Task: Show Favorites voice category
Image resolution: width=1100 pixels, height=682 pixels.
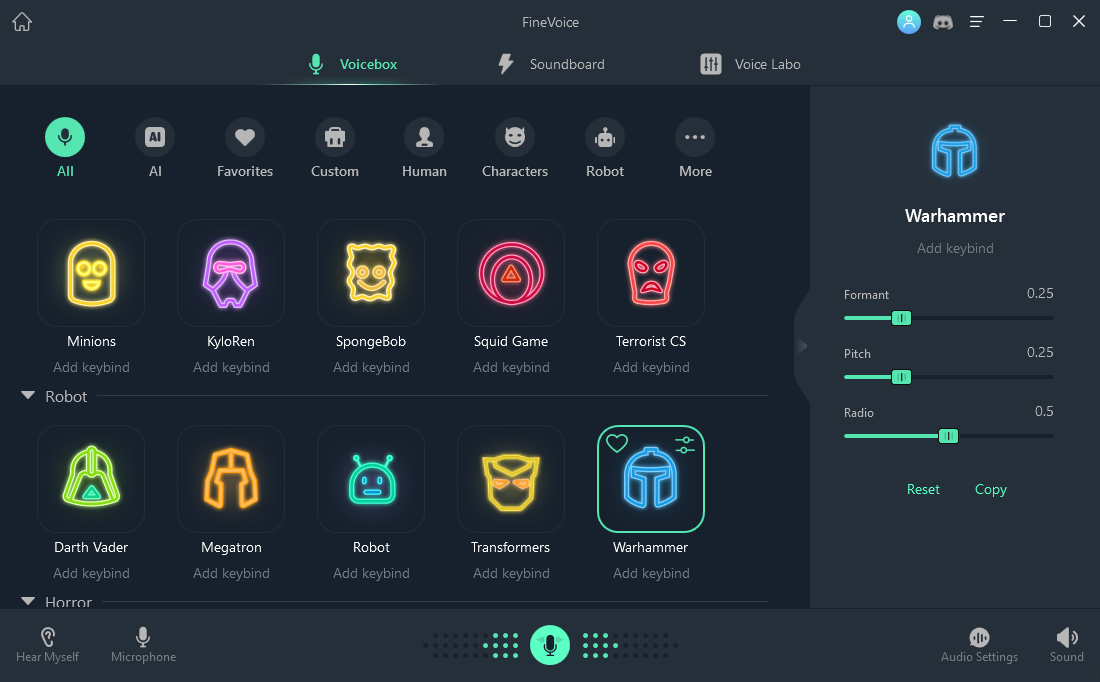Action: tap(245, 148)
